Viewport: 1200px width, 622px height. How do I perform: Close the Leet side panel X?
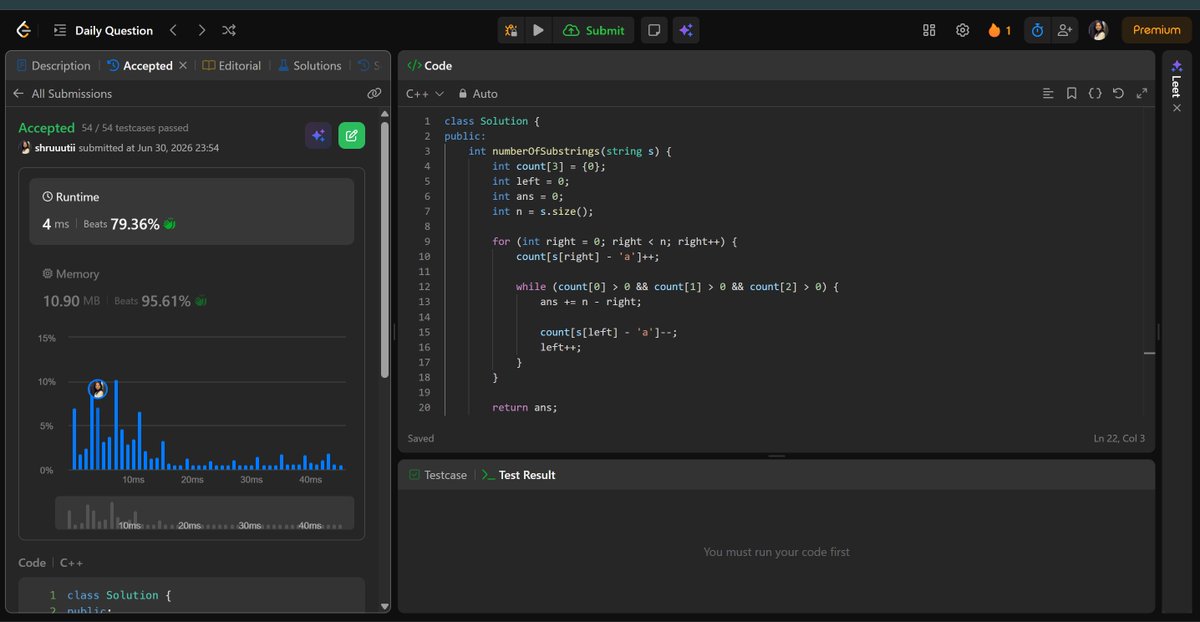(1177, 108)
